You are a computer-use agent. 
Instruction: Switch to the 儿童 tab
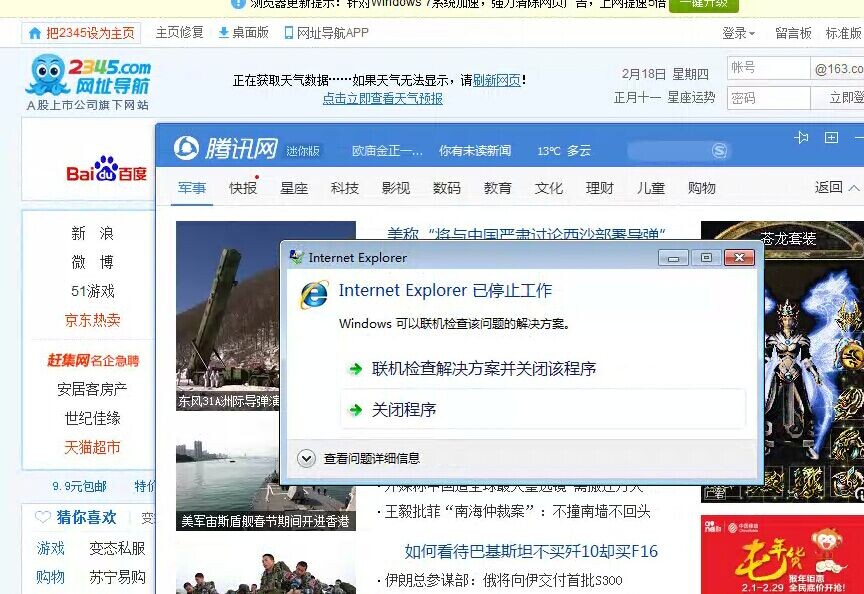pos(651,188)
